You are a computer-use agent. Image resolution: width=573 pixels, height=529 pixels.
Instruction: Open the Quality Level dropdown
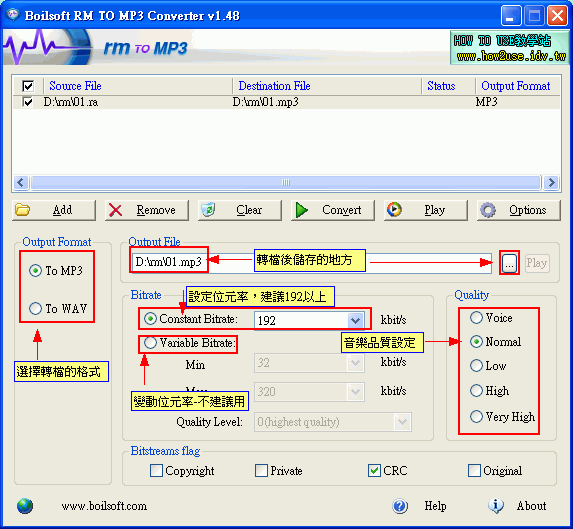coord(402,422)
